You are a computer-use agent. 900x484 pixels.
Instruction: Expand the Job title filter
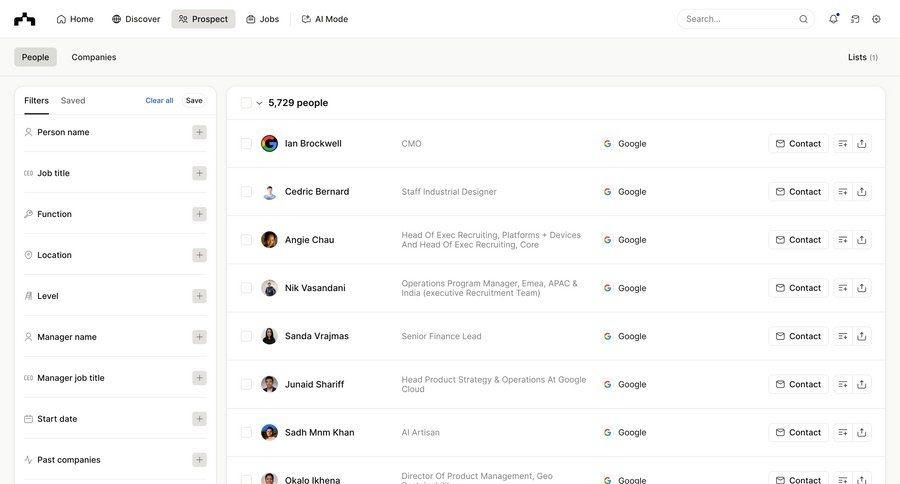pos(199,173)
